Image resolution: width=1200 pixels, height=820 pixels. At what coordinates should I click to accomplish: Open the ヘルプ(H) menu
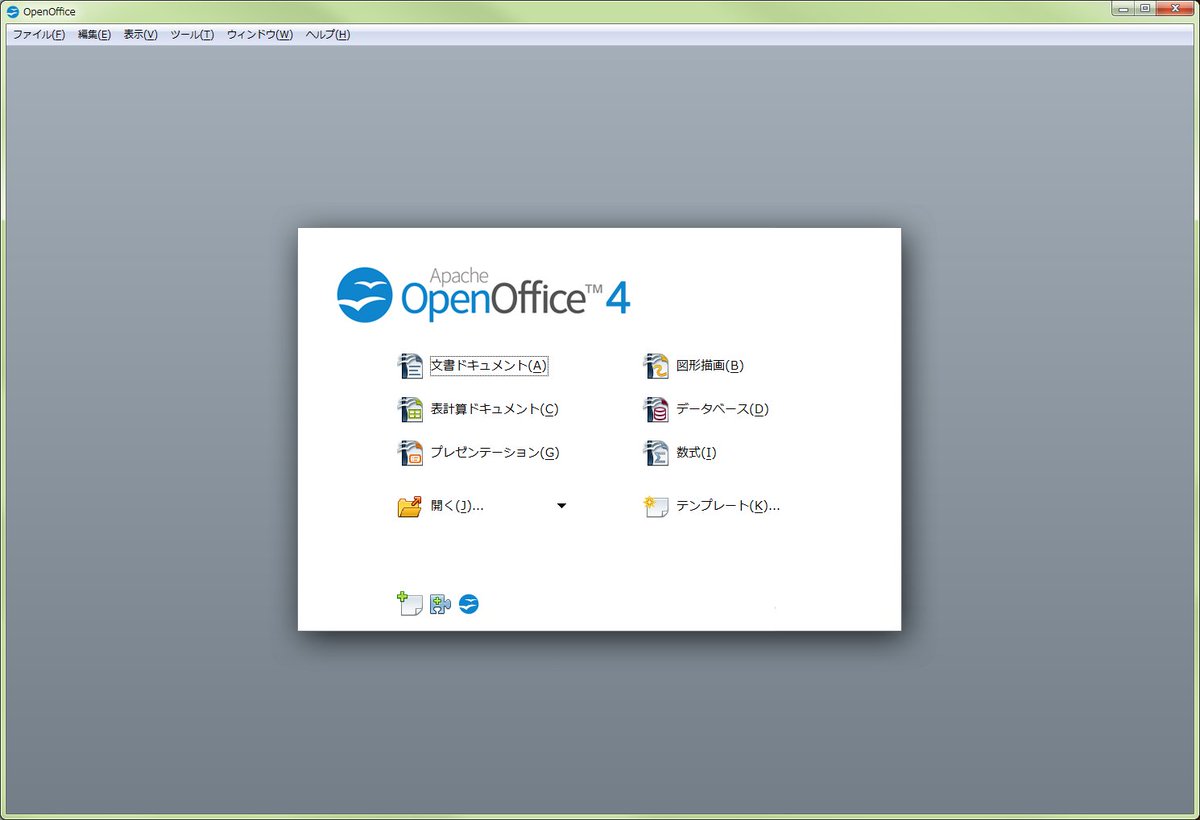tap(328, 35)
